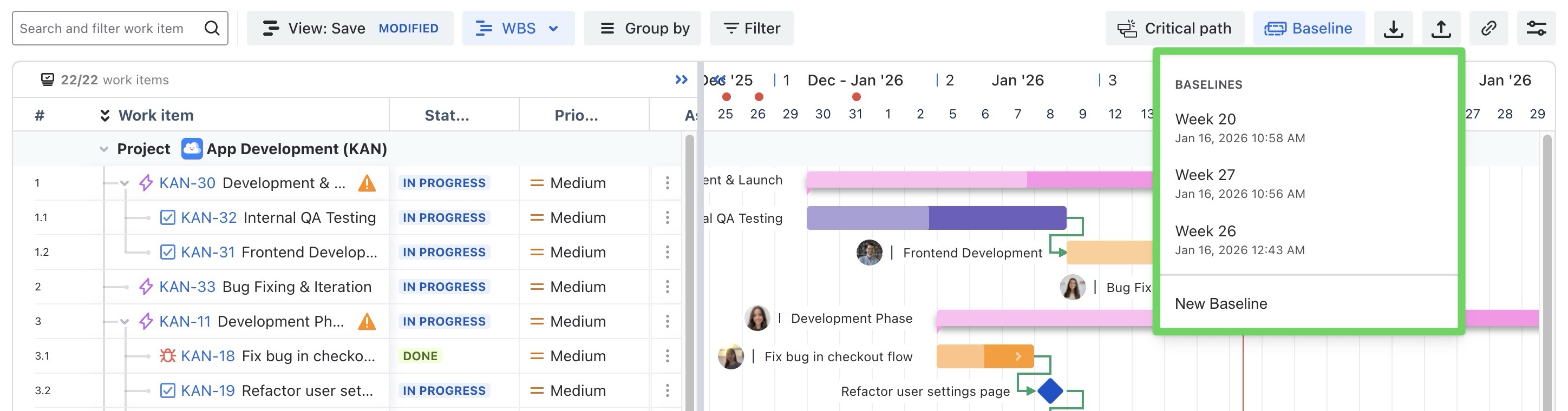Screen dimensions: 1568x411
Task: Click the download export icon
Action: click(x=1393, y=29)
